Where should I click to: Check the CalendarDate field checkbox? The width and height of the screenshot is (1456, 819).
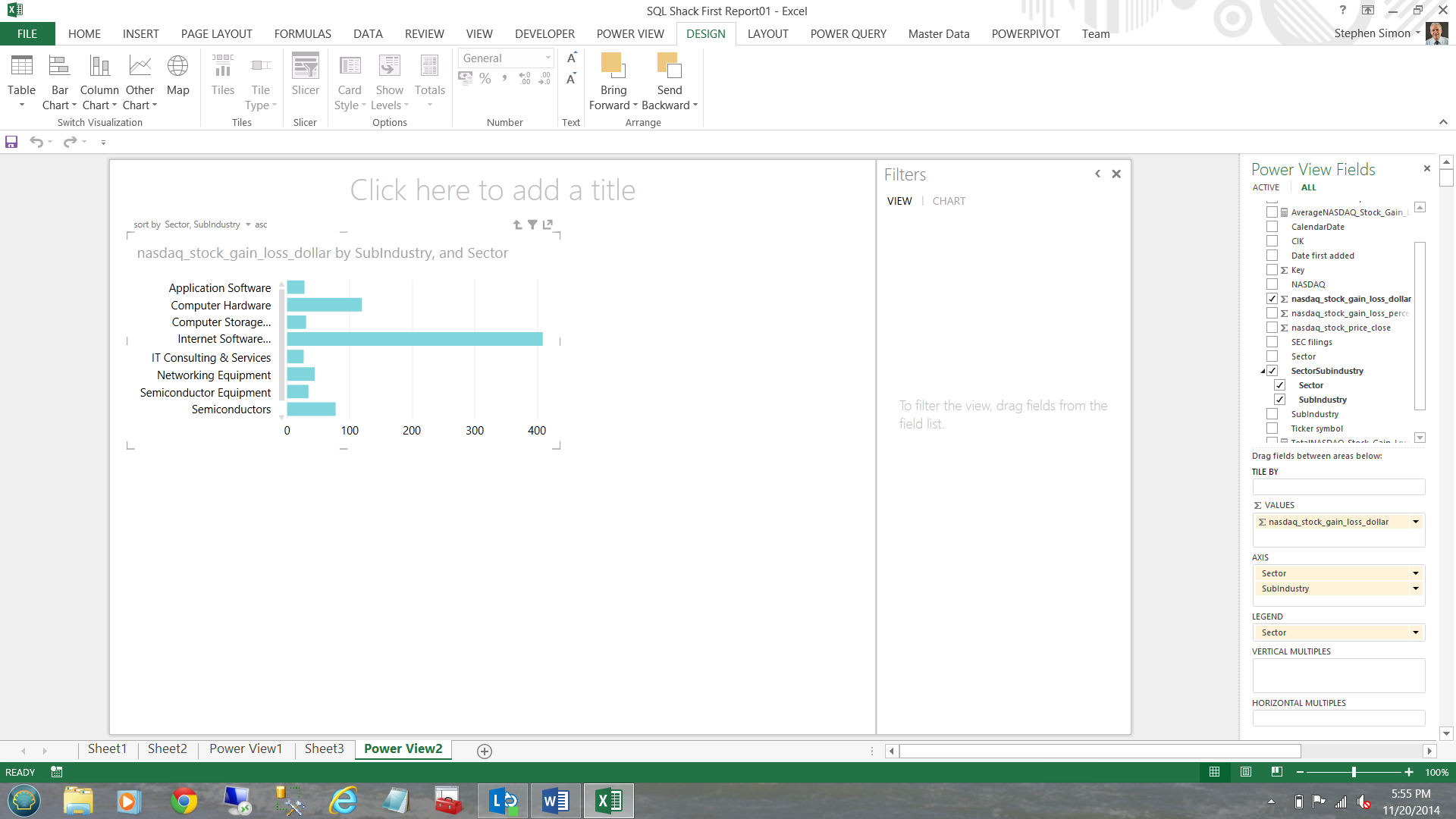click(1272, 227)
